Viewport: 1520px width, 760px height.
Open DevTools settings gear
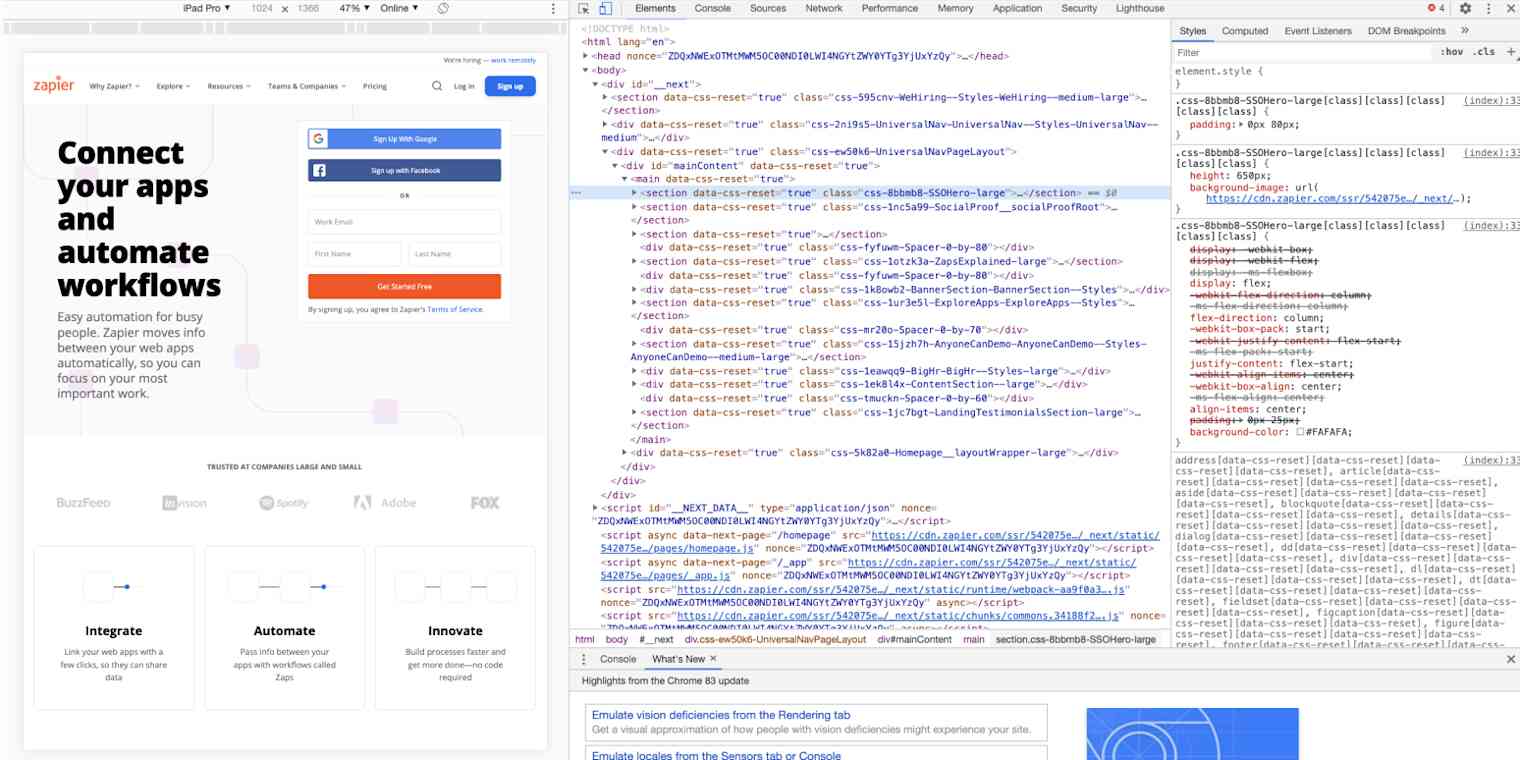click(1465, 8)
